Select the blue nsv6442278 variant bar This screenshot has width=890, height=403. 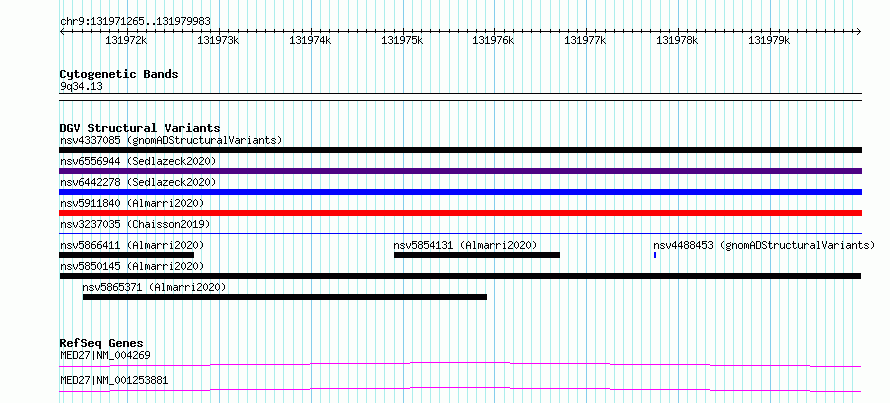point(460,192)
